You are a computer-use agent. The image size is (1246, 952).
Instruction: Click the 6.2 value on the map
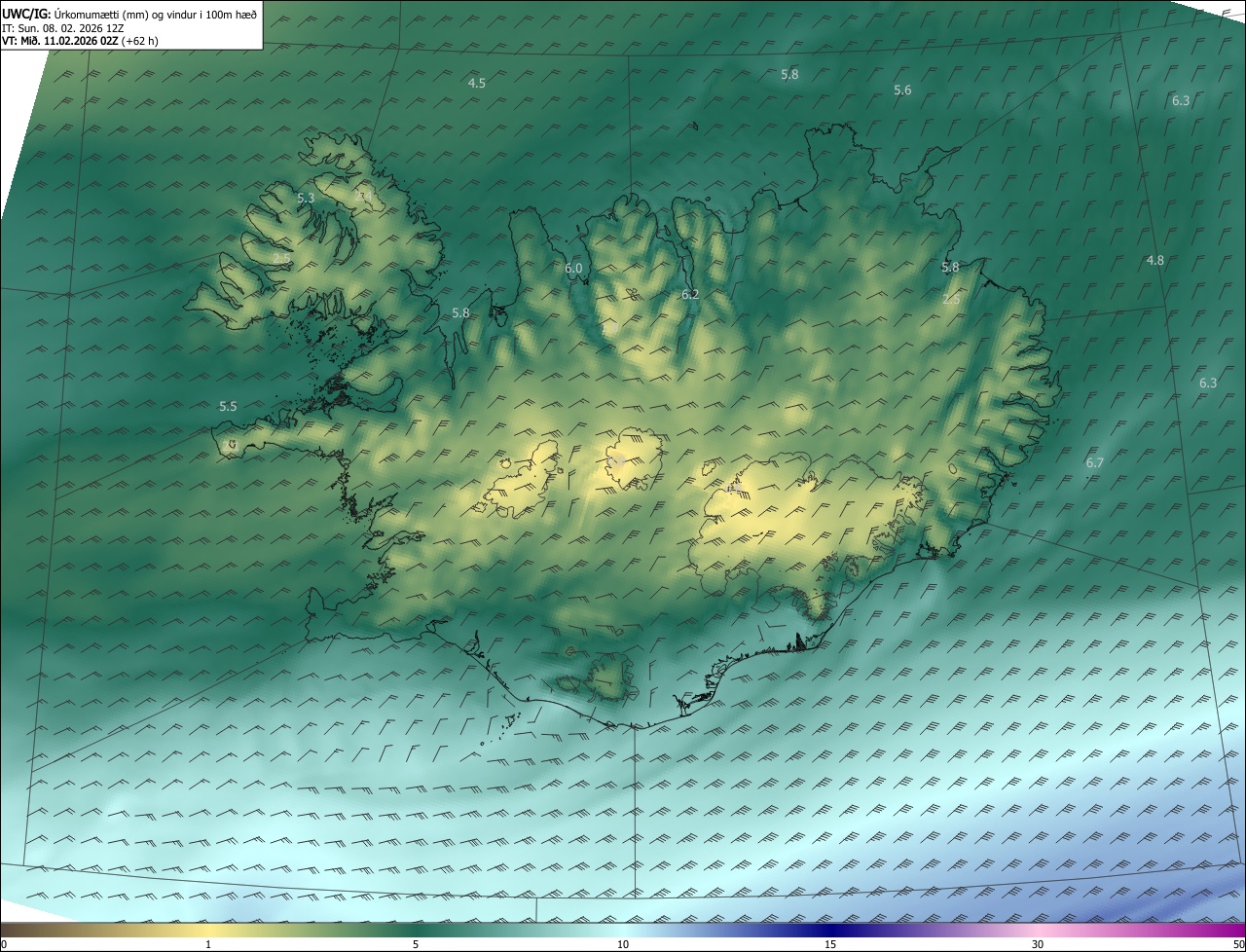(x=690, y=294)
